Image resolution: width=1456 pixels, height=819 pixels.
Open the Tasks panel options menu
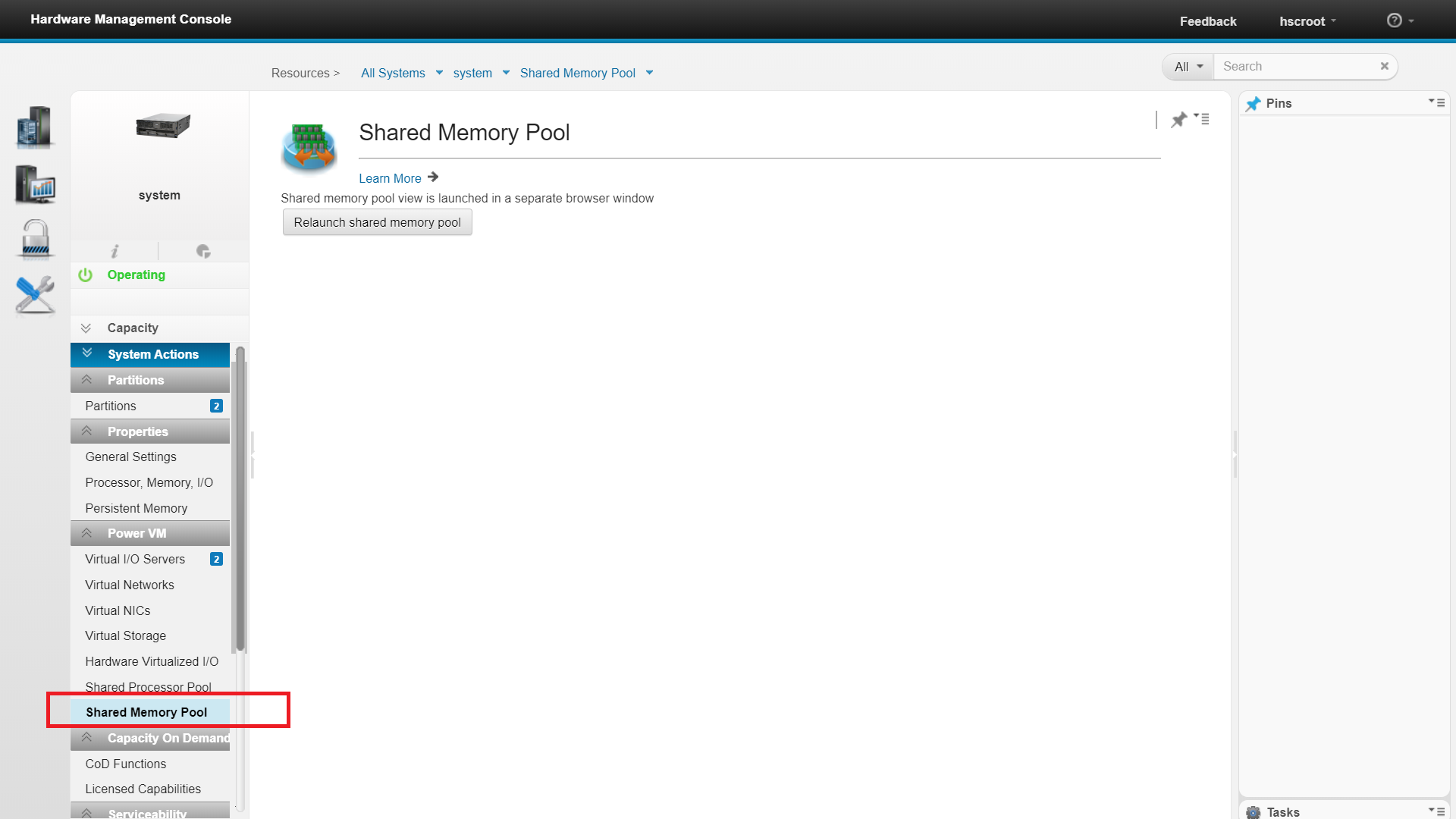[x=1436, y=811]
